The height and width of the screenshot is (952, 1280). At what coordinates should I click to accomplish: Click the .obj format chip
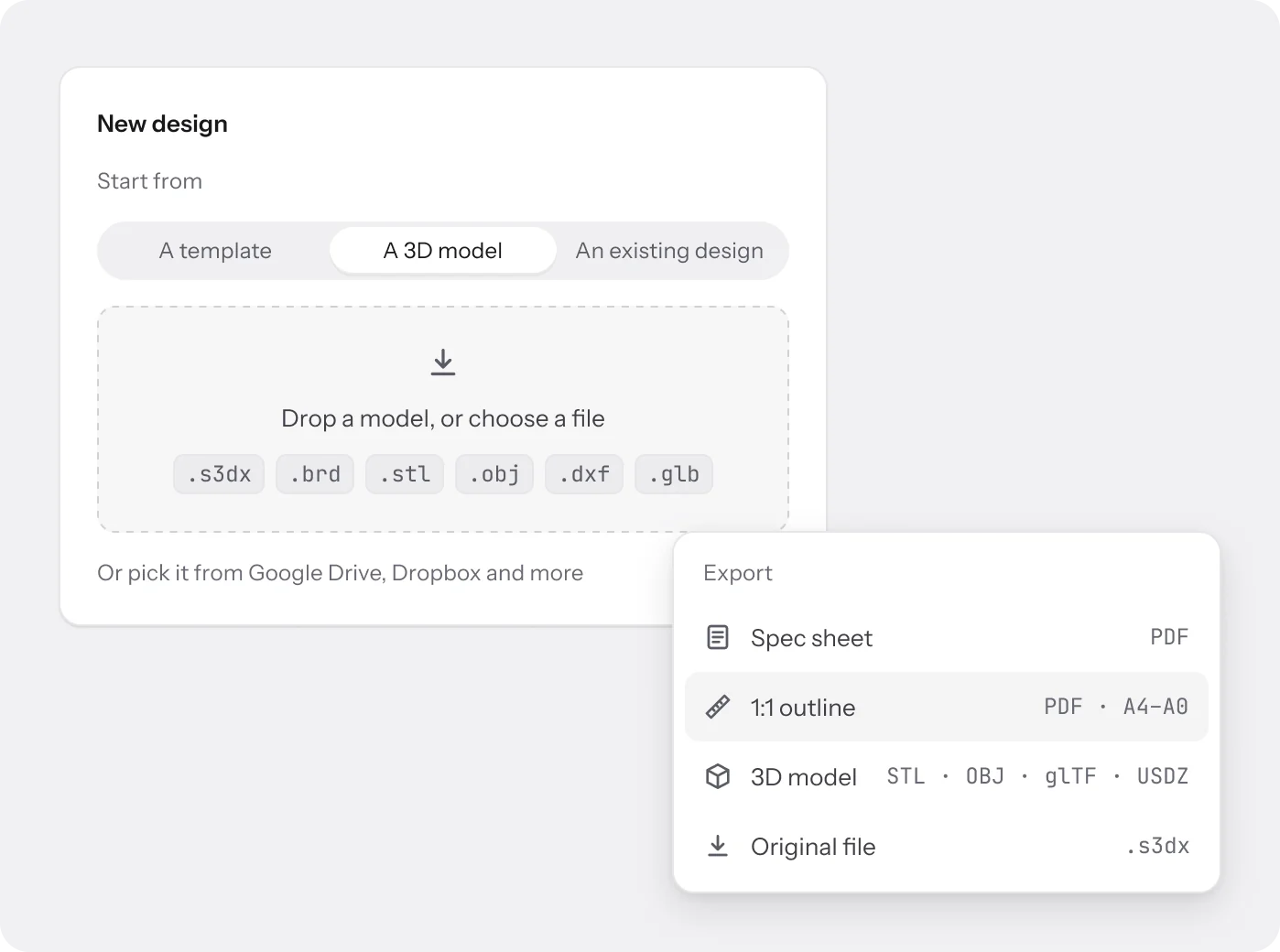pyautogui.click(x=494, y=474)
